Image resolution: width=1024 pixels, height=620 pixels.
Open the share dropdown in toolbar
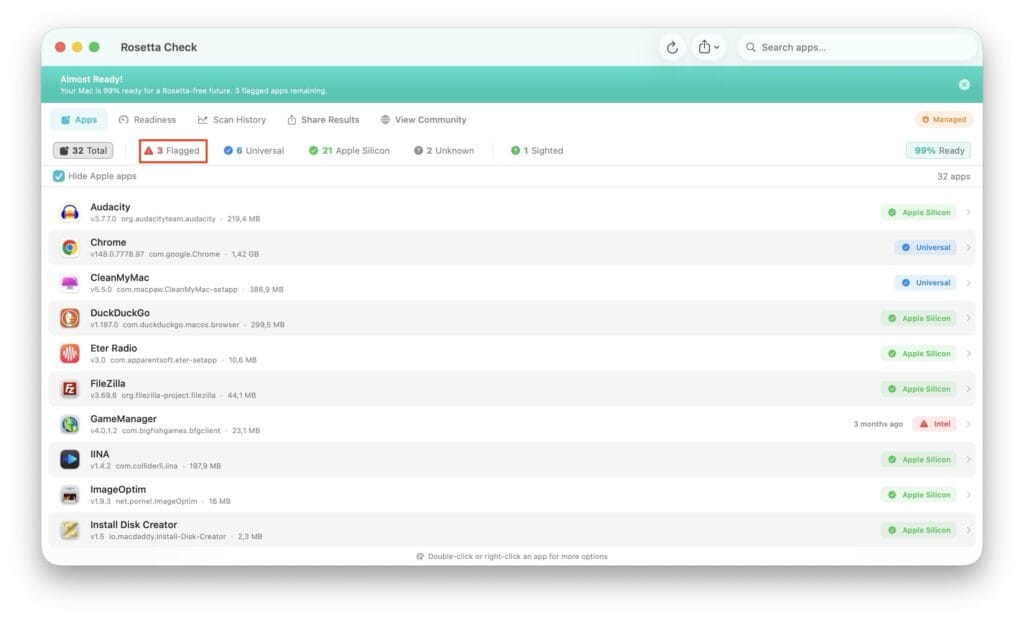(708, 47)
